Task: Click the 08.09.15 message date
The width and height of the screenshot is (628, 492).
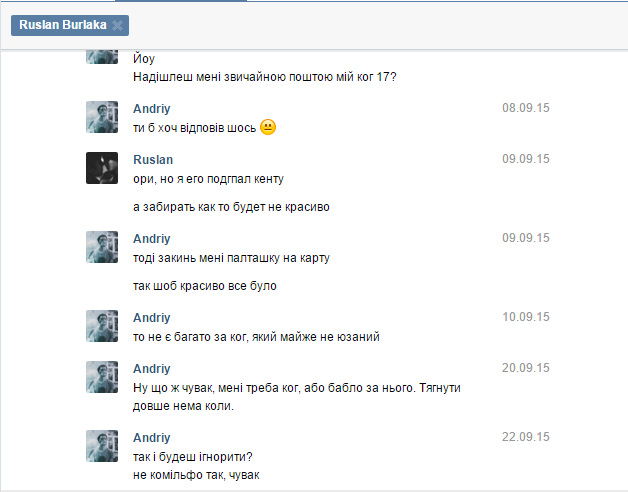Action: coord(526,107)
